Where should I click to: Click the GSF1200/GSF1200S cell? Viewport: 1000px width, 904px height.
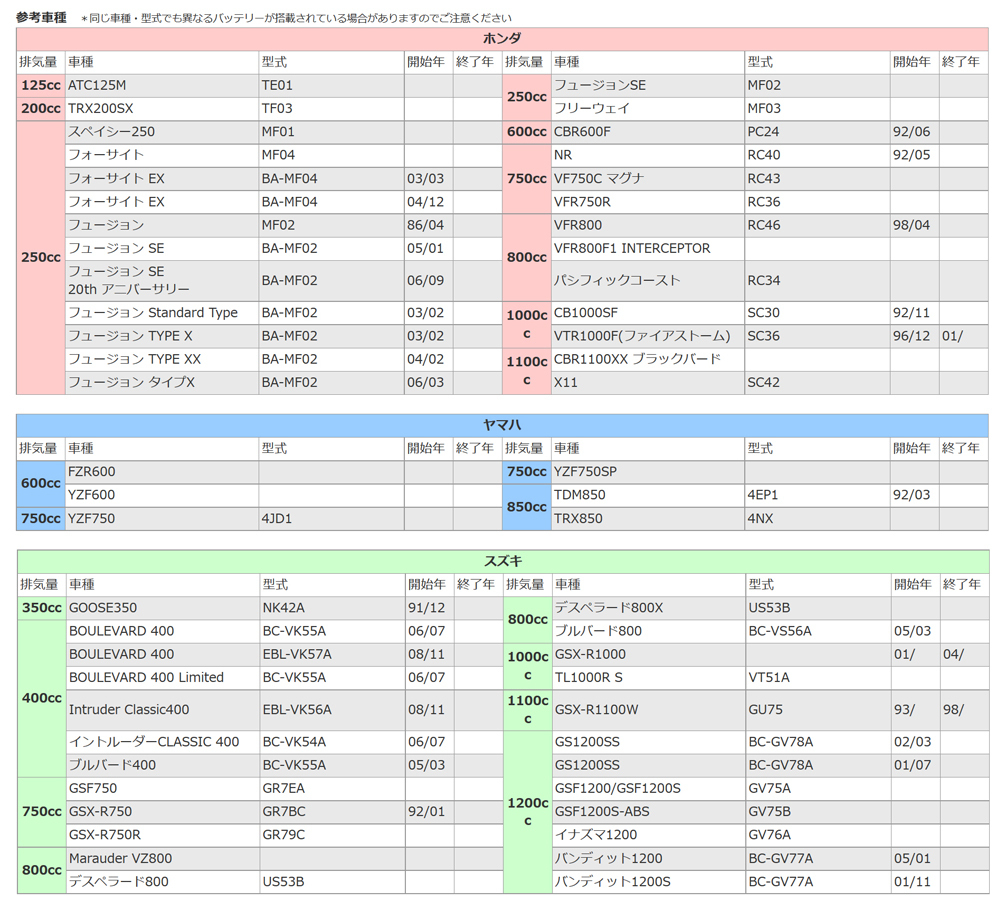[649, 789]
